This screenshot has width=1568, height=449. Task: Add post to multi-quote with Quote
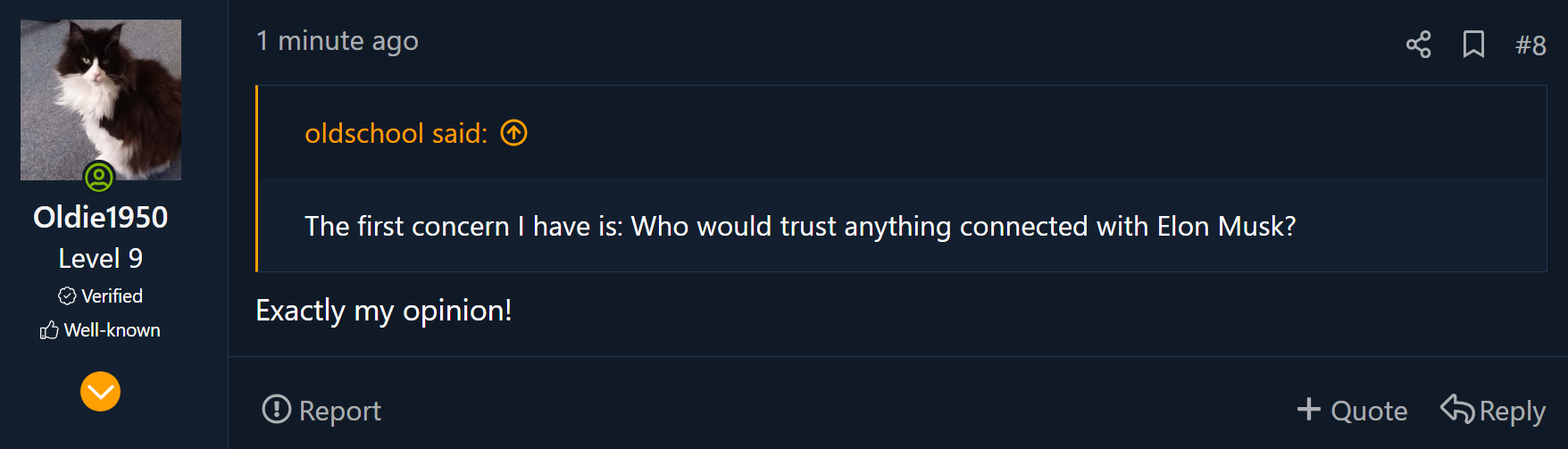click(1352, 410)
